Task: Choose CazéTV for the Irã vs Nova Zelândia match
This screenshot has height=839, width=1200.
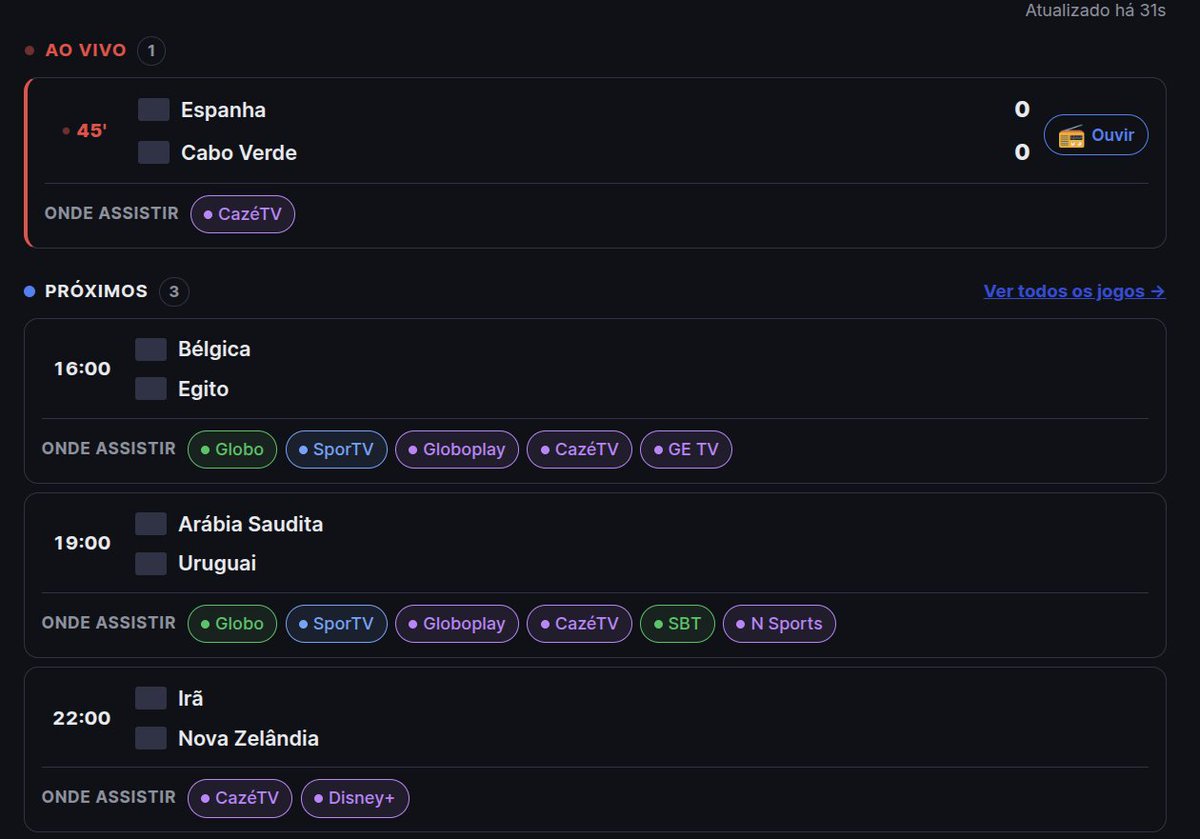Action: 240,799
